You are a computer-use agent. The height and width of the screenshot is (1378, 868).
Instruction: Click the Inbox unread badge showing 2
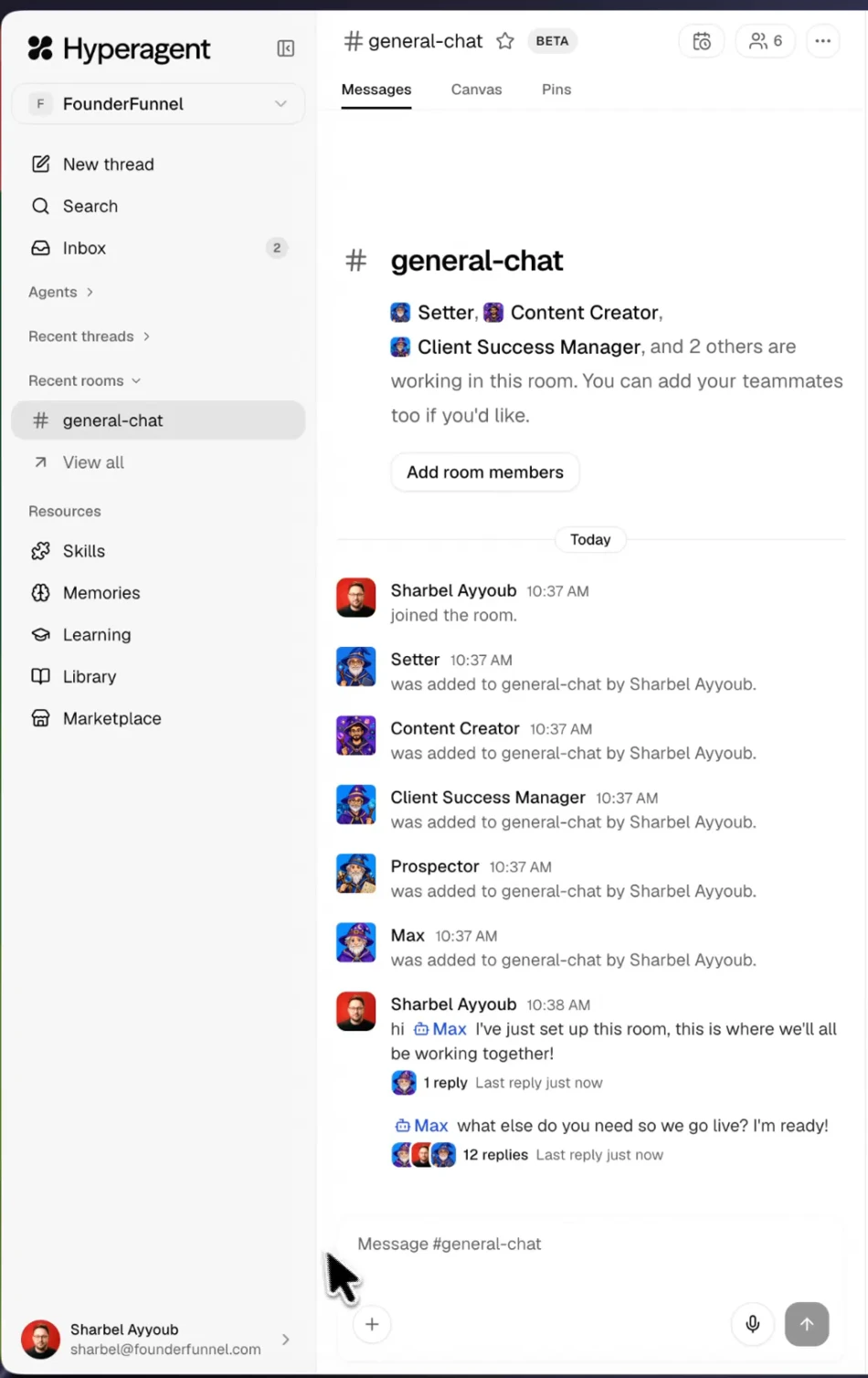point(277,249)
